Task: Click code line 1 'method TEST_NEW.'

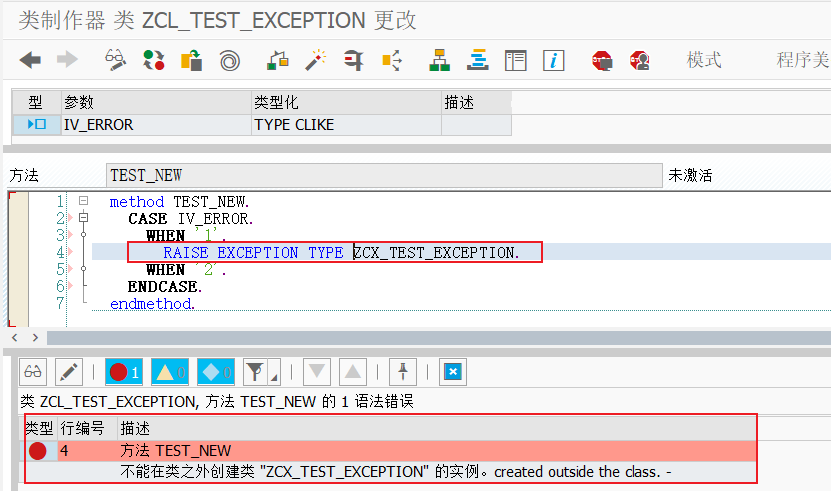Action: point(179,201)
